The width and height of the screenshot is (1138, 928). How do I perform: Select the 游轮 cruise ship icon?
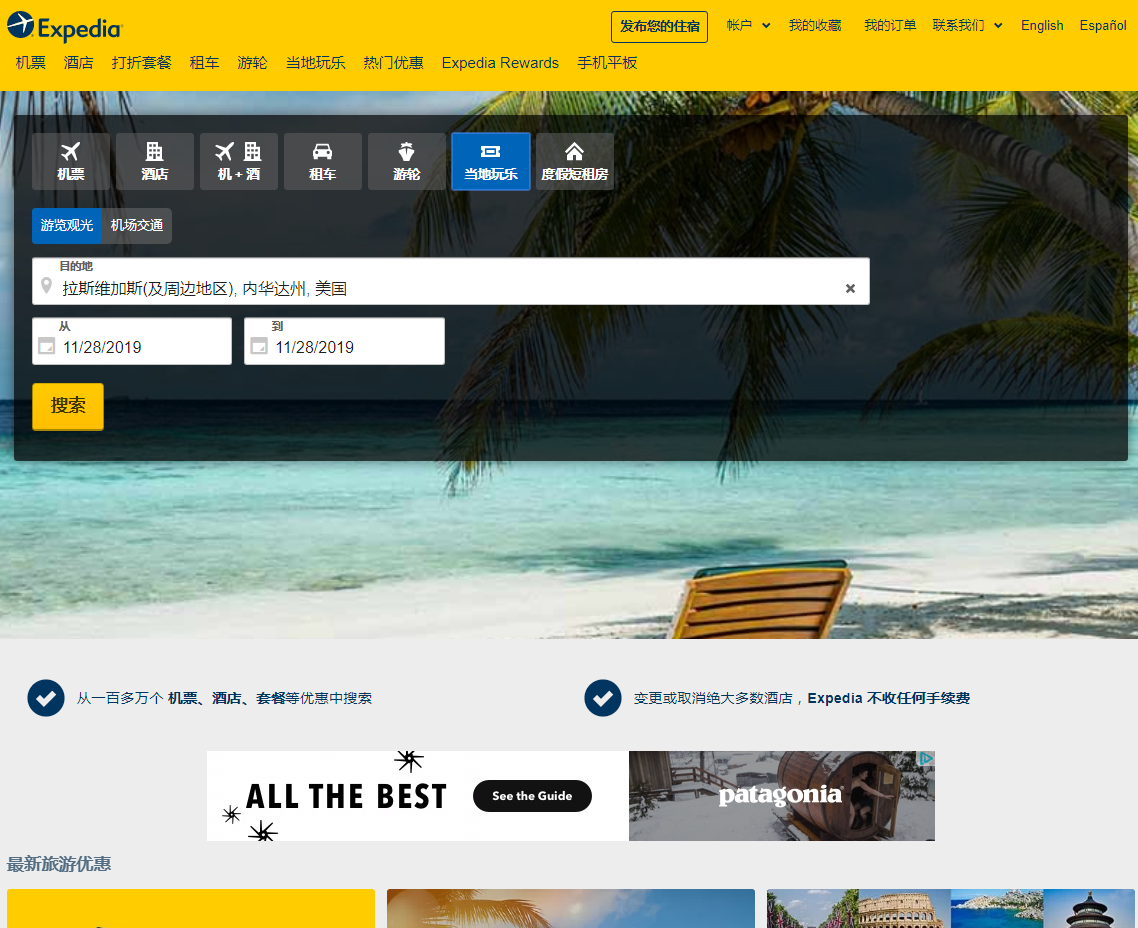406,152
